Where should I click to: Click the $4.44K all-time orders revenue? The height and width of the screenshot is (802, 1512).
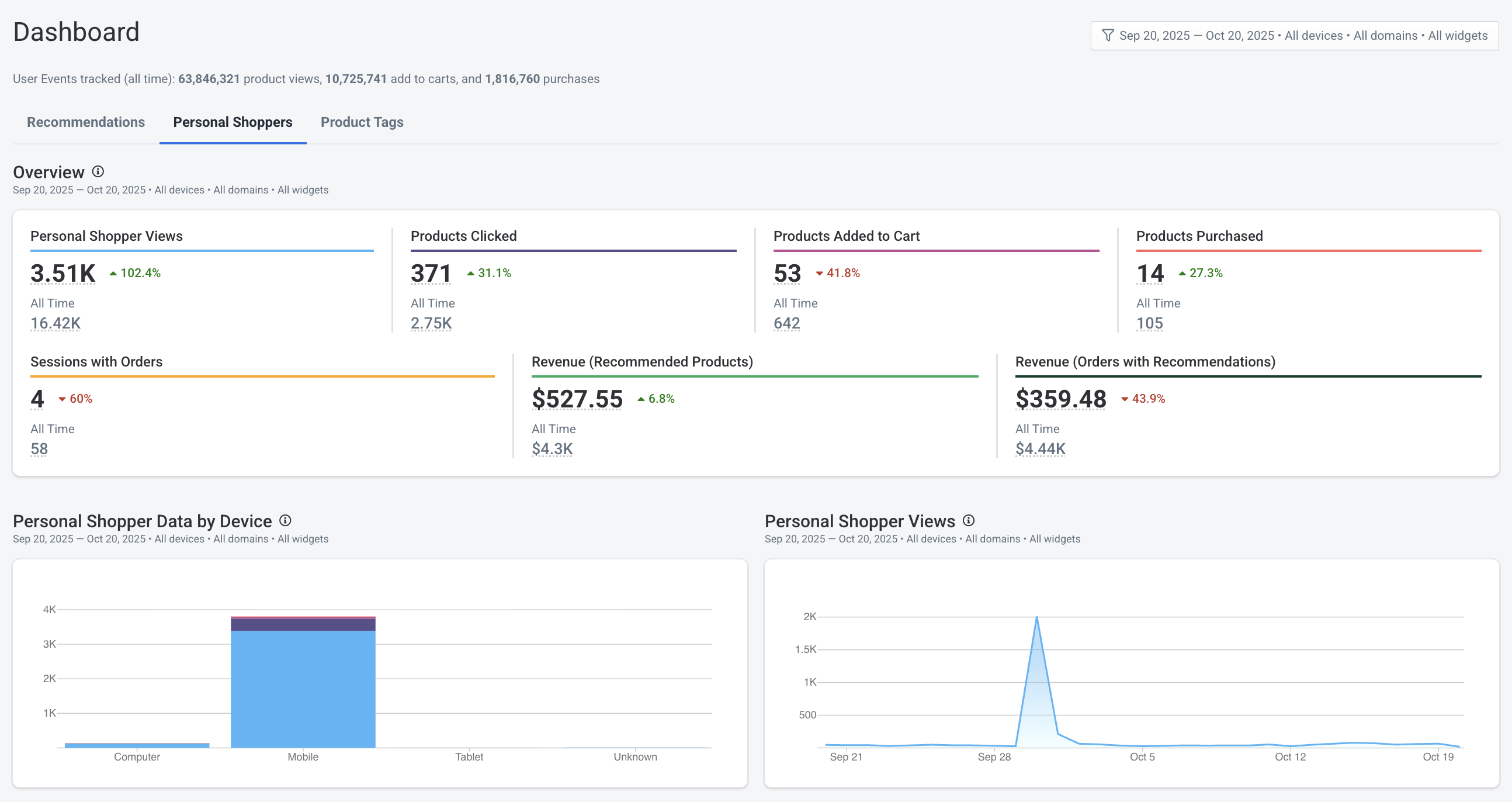point(1040,448)
